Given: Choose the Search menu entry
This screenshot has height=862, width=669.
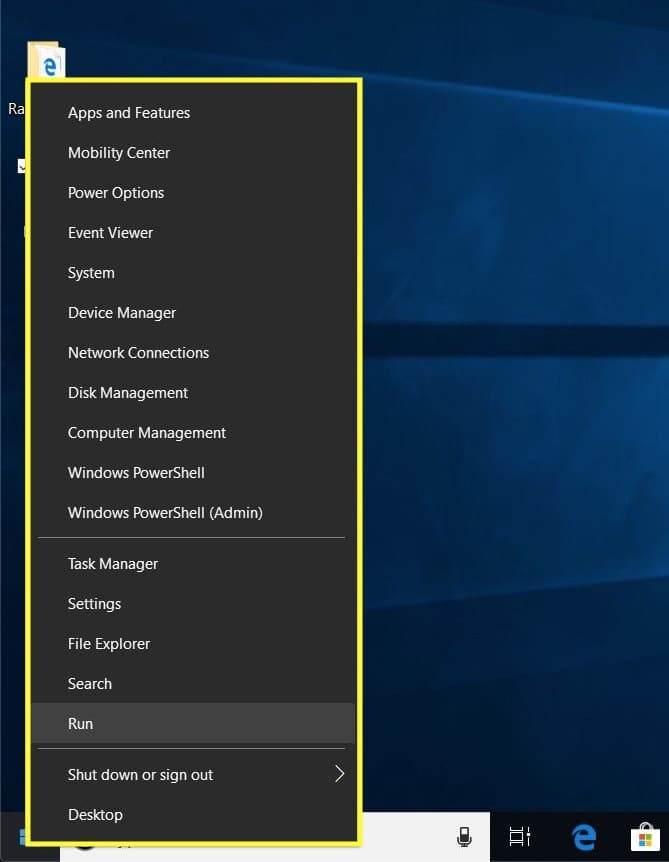Looking at the screenshot, I should pos(193,684).
